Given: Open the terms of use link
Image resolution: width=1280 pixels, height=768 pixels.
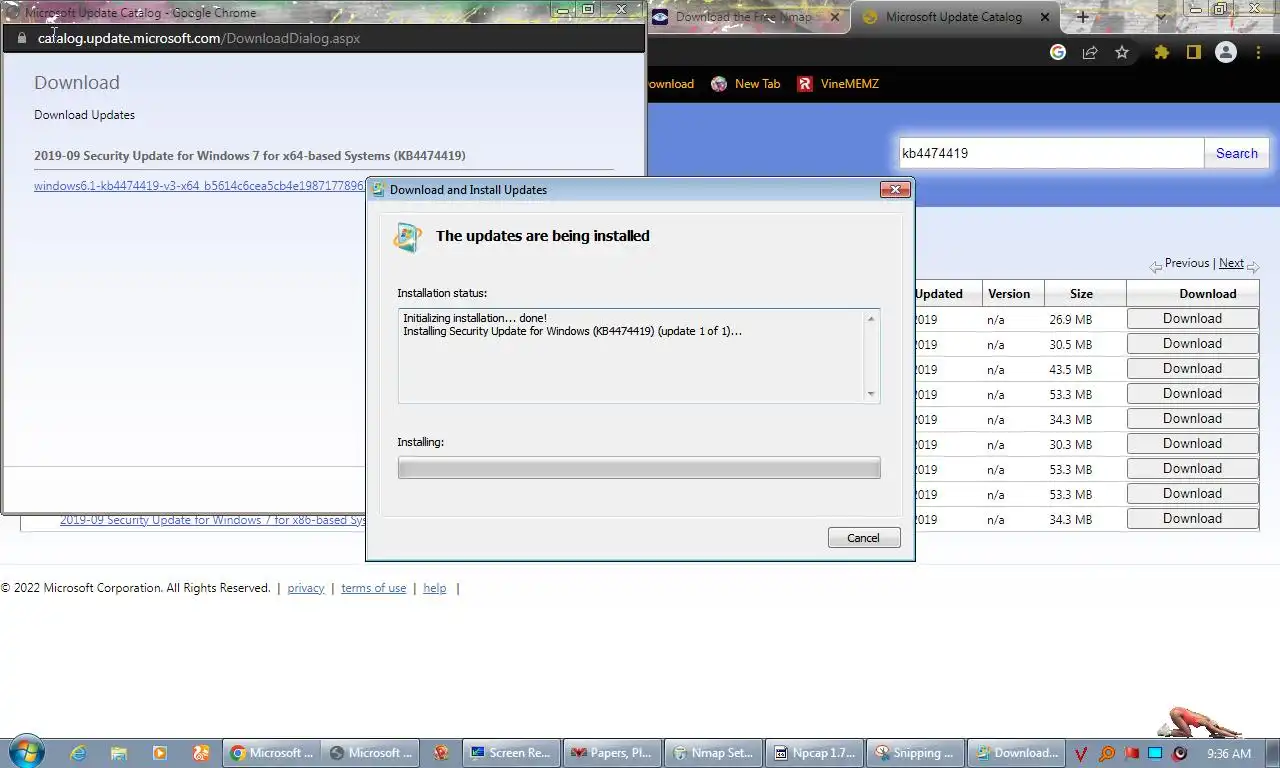Looking at the screenshot, I should pyautogui.click(x=373, y=588).
